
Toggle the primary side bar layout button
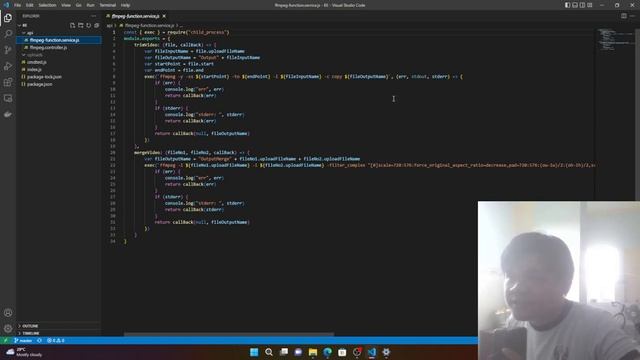[568, 5]
